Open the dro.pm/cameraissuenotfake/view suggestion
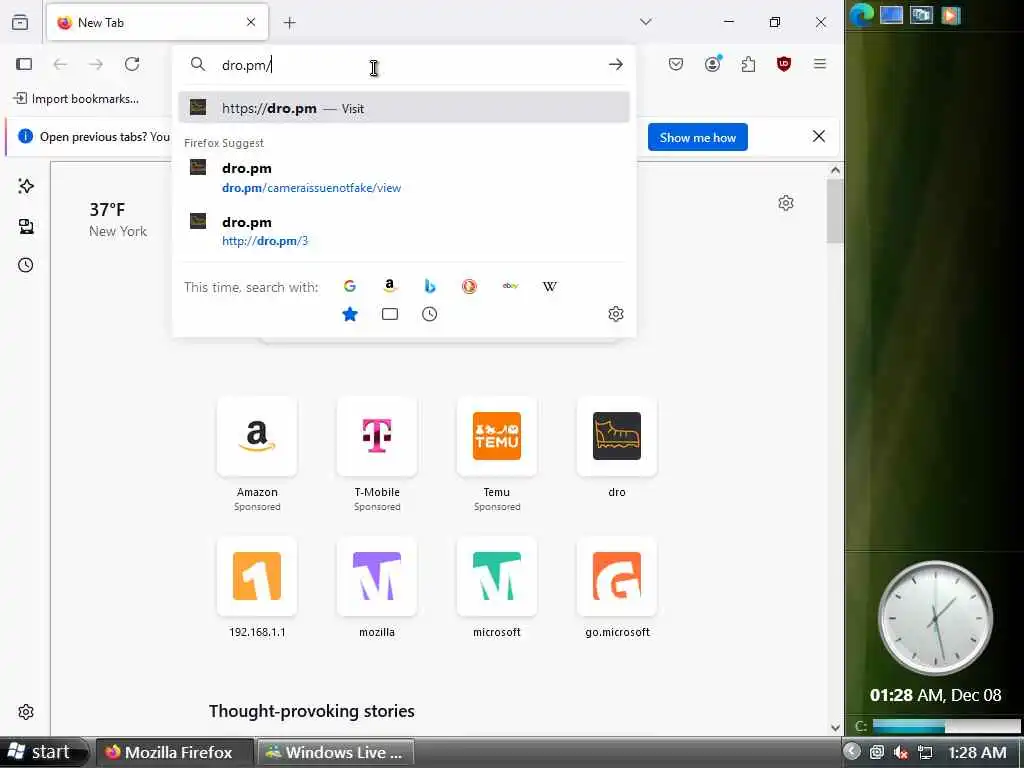The width and height of the screenshot is (1024, 768). tap(404, 178)
